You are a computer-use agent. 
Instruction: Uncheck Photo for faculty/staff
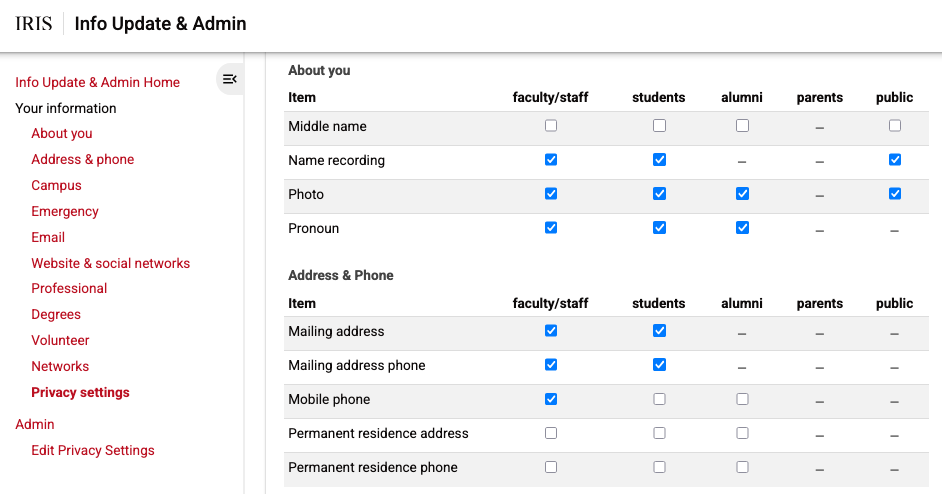(x=551, y=194)
